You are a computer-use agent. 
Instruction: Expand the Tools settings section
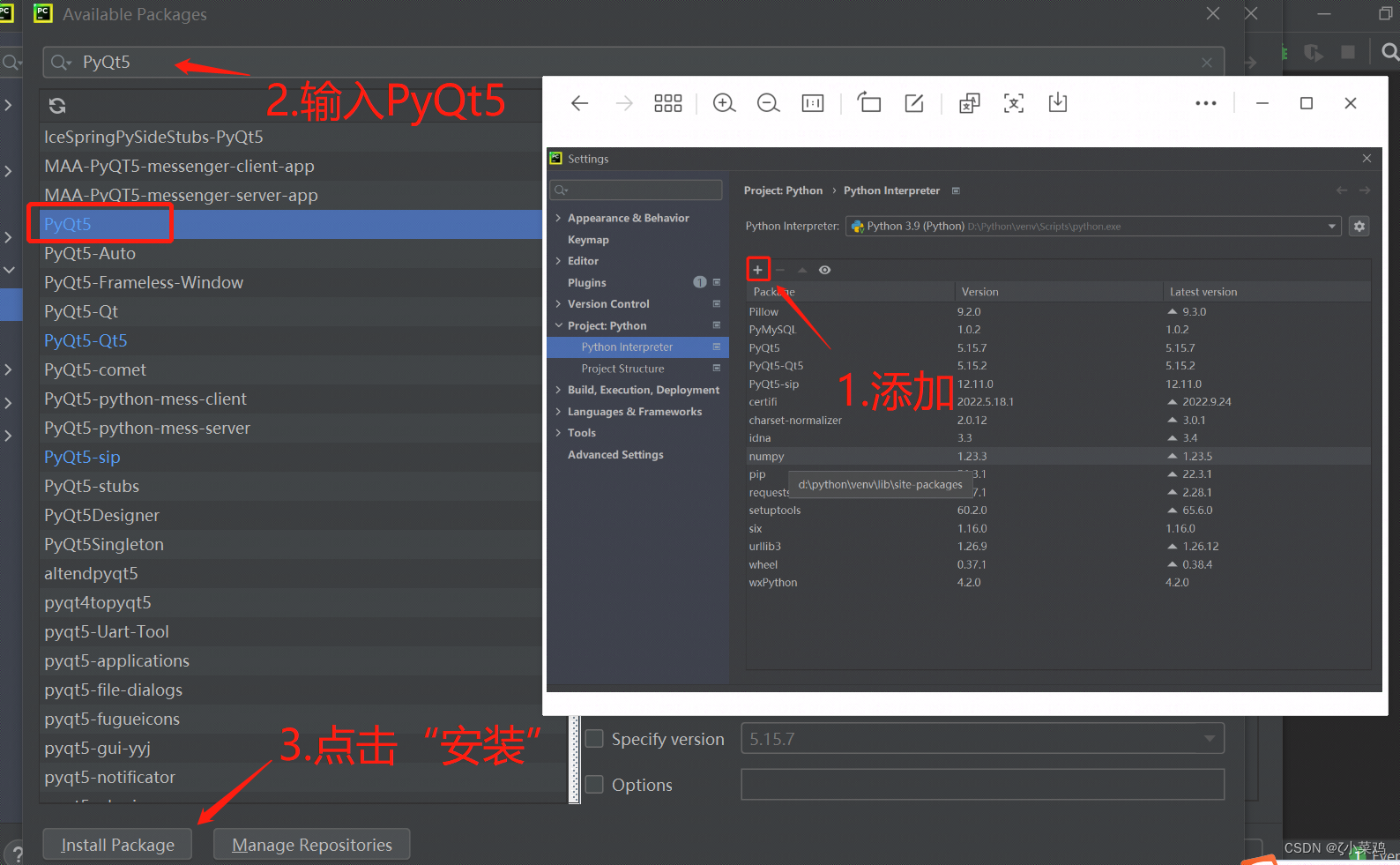pyautogui.click(x=558, y=433)
